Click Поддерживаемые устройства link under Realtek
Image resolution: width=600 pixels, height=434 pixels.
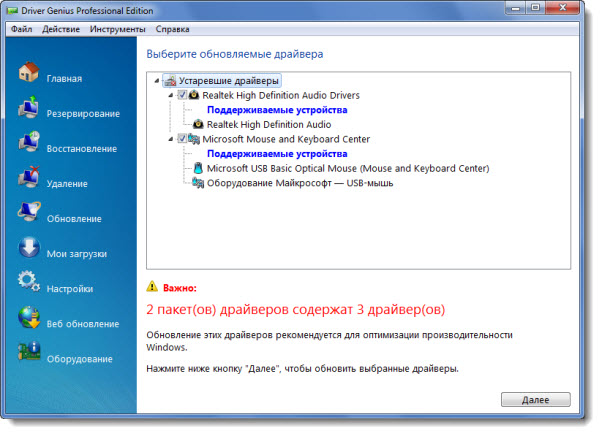click(x=277, y=110)
